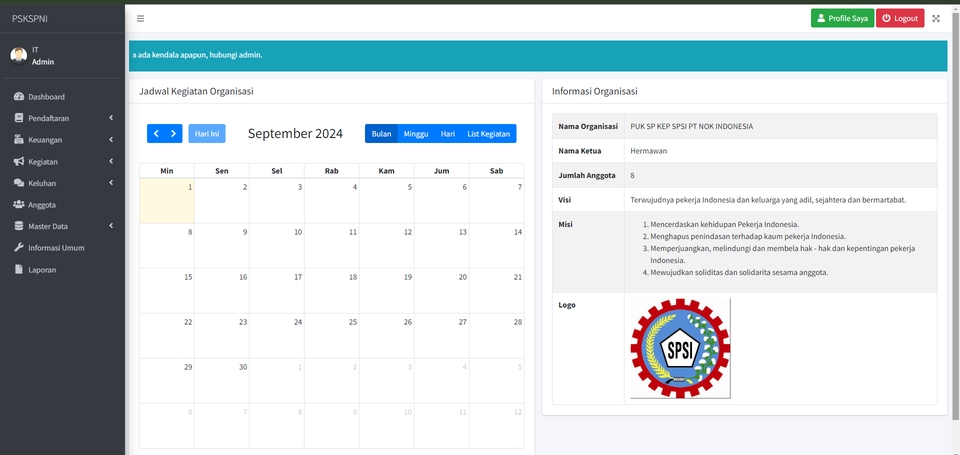This screenshot has height=455, width=960.
Task: Select September 30 calendar cell
Action: tap(222, 381)
